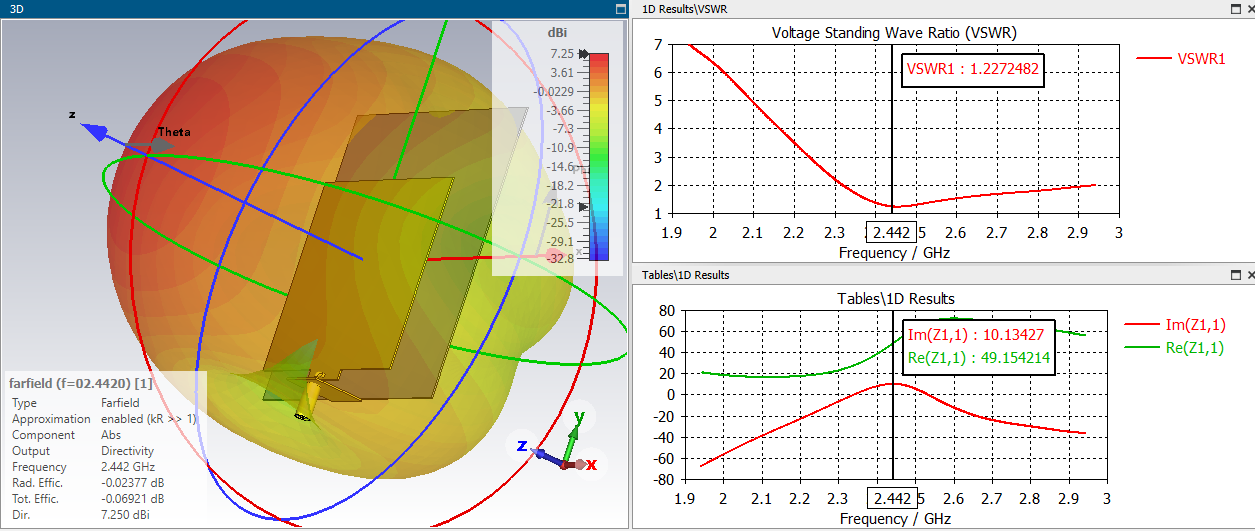Click the lower color scale arrow near -21.8
The height and width of the screenshot is (531, 1255).
584,207
